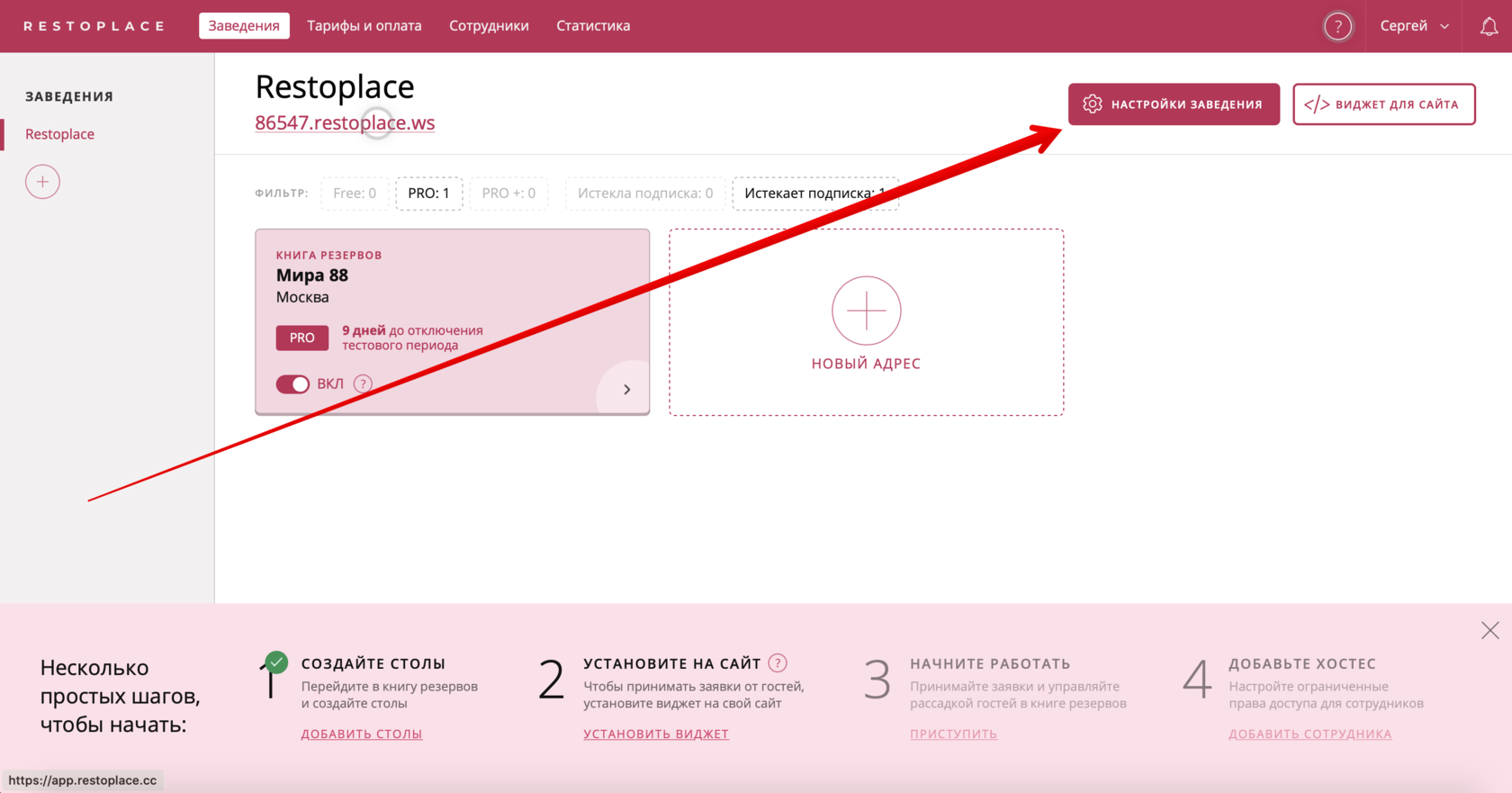Viewport: 1512px width, 793px height.
Task: Select Restoplace in the sidebar
Action: point(59,134)
